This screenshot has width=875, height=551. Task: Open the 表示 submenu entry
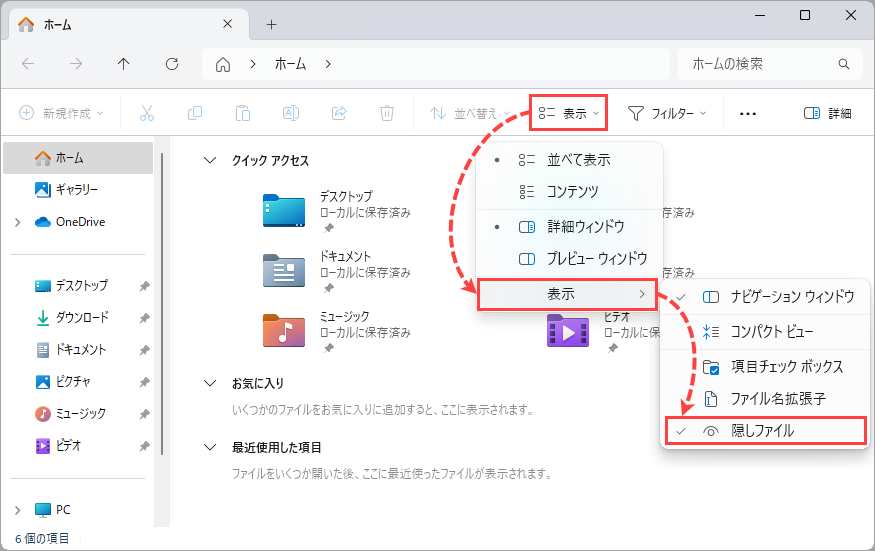[568, 294]
